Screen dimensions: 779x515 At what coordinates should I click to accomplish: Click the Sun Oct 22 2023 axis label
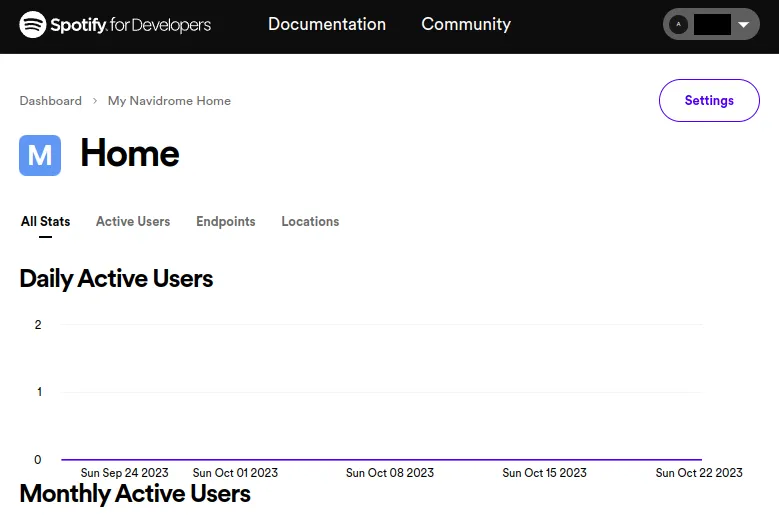698,473
